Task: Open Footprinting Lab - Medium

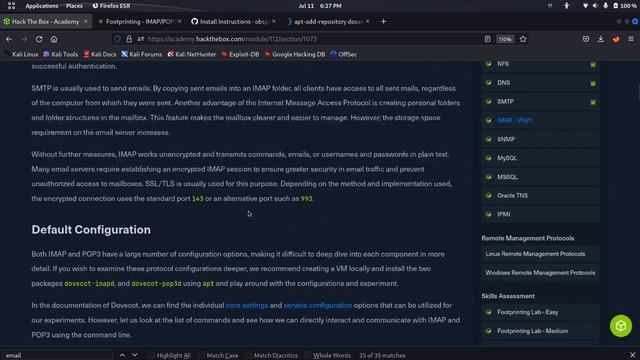Action: 540,331
